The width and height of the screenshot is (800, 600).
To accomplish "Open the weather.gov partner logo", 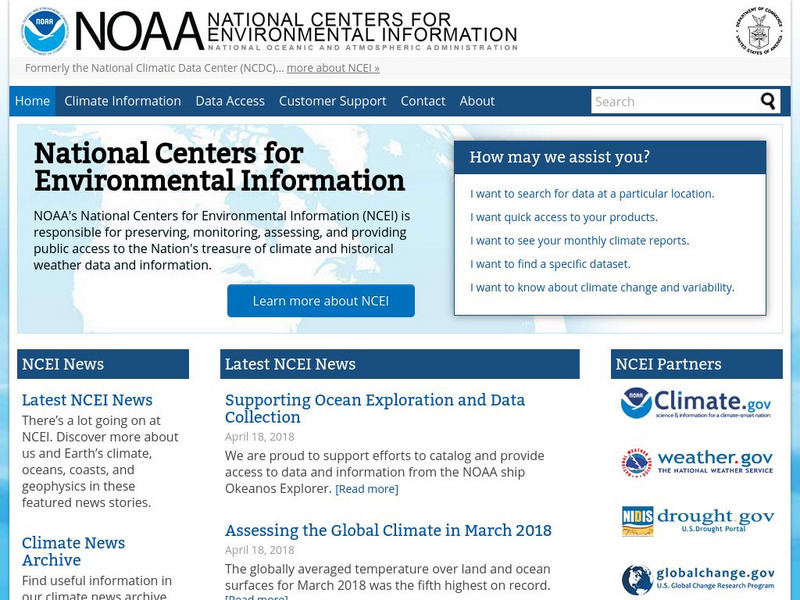I will tap(697, 463).
